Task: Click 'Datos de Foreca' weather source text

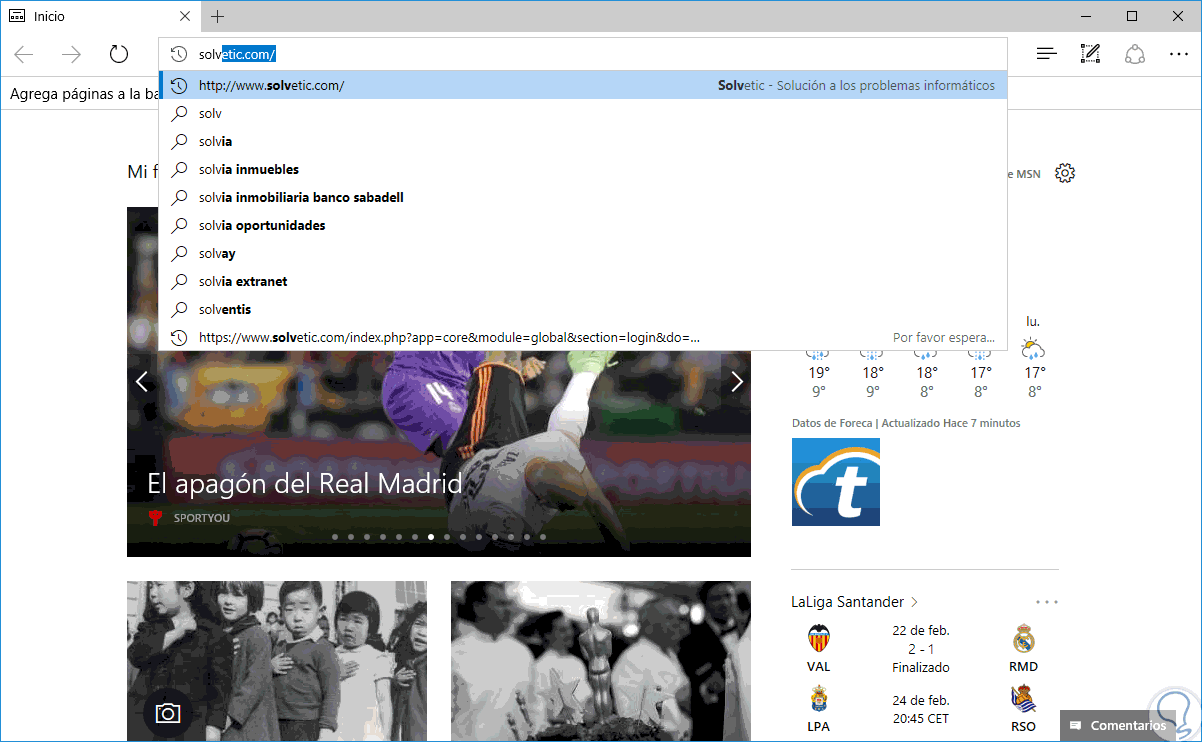Action: click(831, 423)
